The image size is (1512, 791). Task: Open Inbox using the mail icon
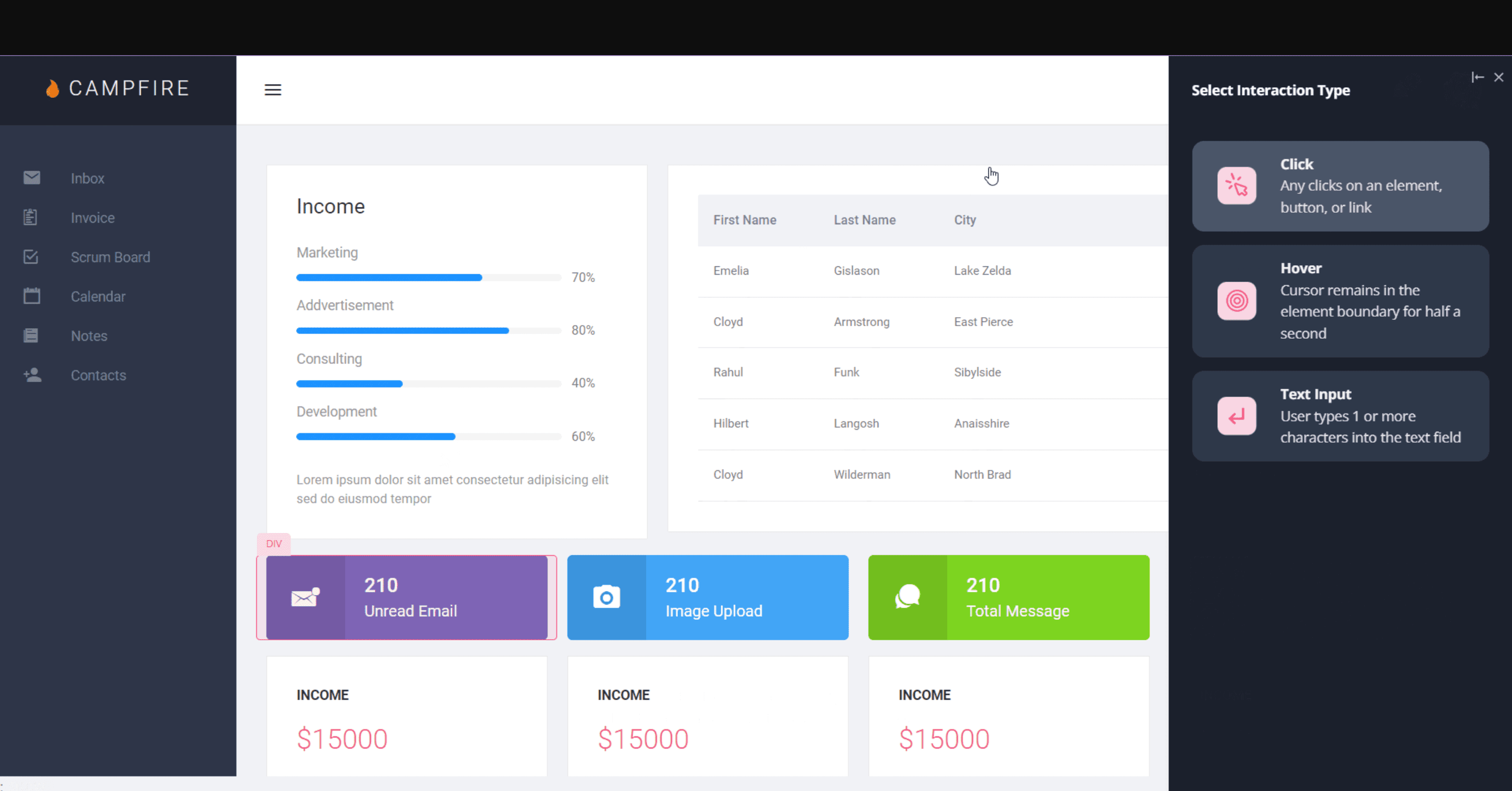click(x=32, y=178)
